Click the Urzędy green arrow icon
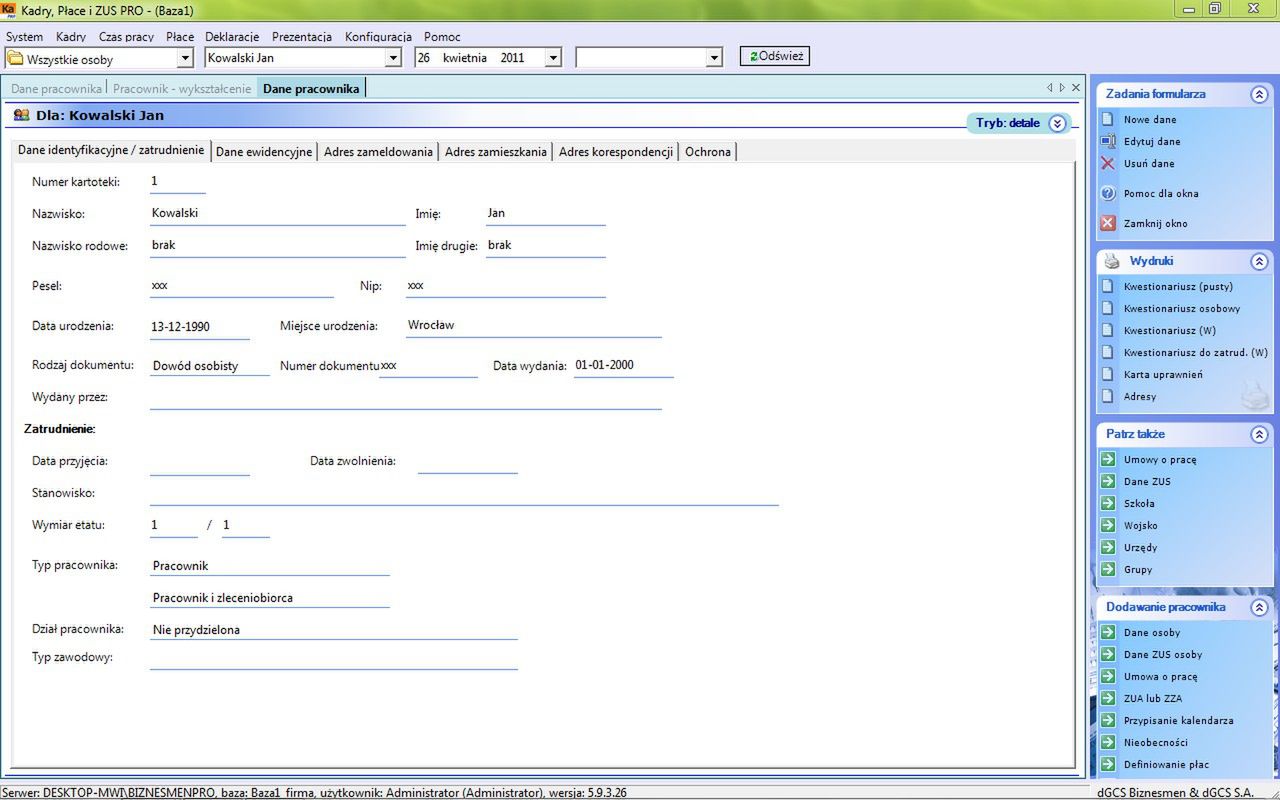The height and width of the screenshot is (800, 1280). click(x=1108, y=547)
